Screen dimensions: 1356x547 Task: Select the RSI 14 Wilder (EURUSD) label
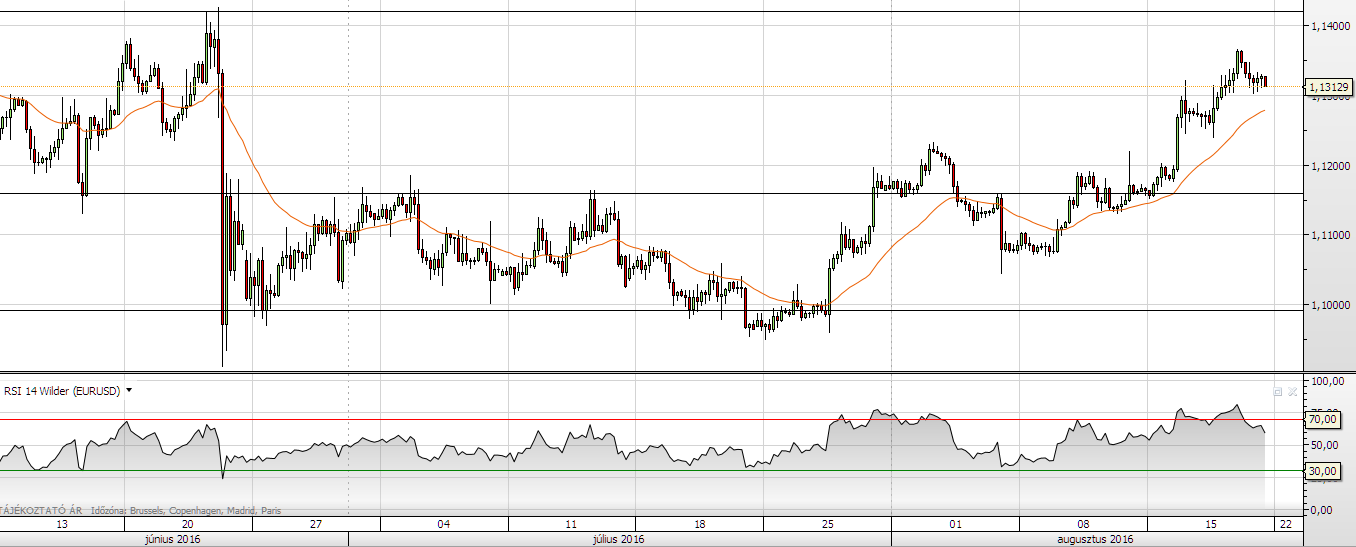[62, 391]
